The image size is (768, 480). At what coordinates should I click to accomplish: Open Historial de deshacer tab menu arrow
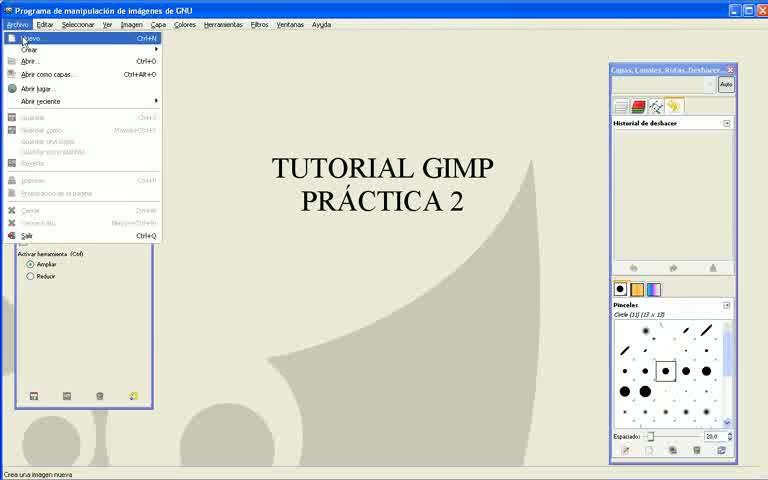(x=726, y=123)
